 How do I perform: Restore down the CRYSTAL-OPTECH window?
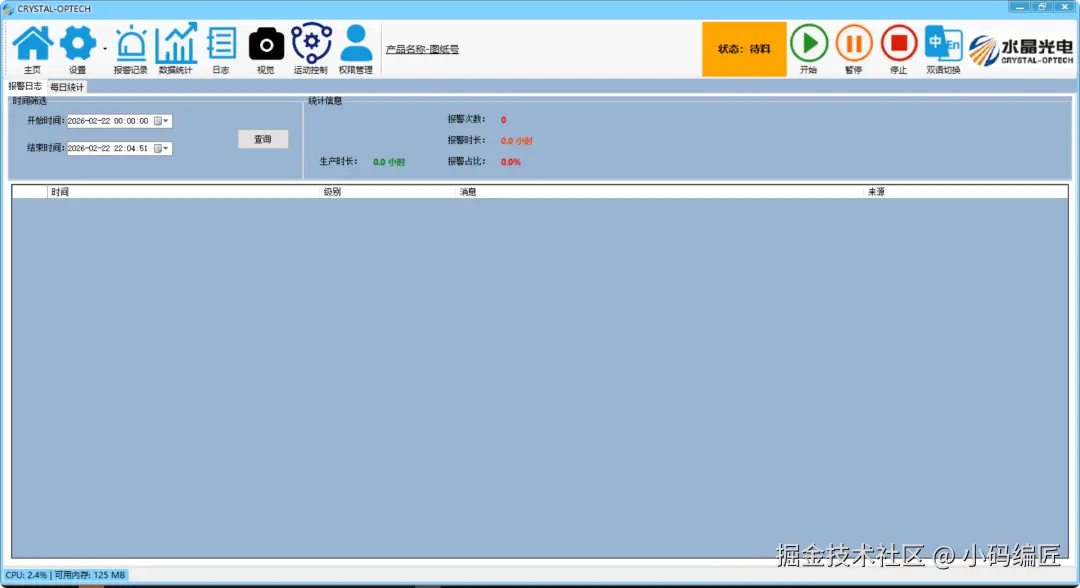point(1042,7)
